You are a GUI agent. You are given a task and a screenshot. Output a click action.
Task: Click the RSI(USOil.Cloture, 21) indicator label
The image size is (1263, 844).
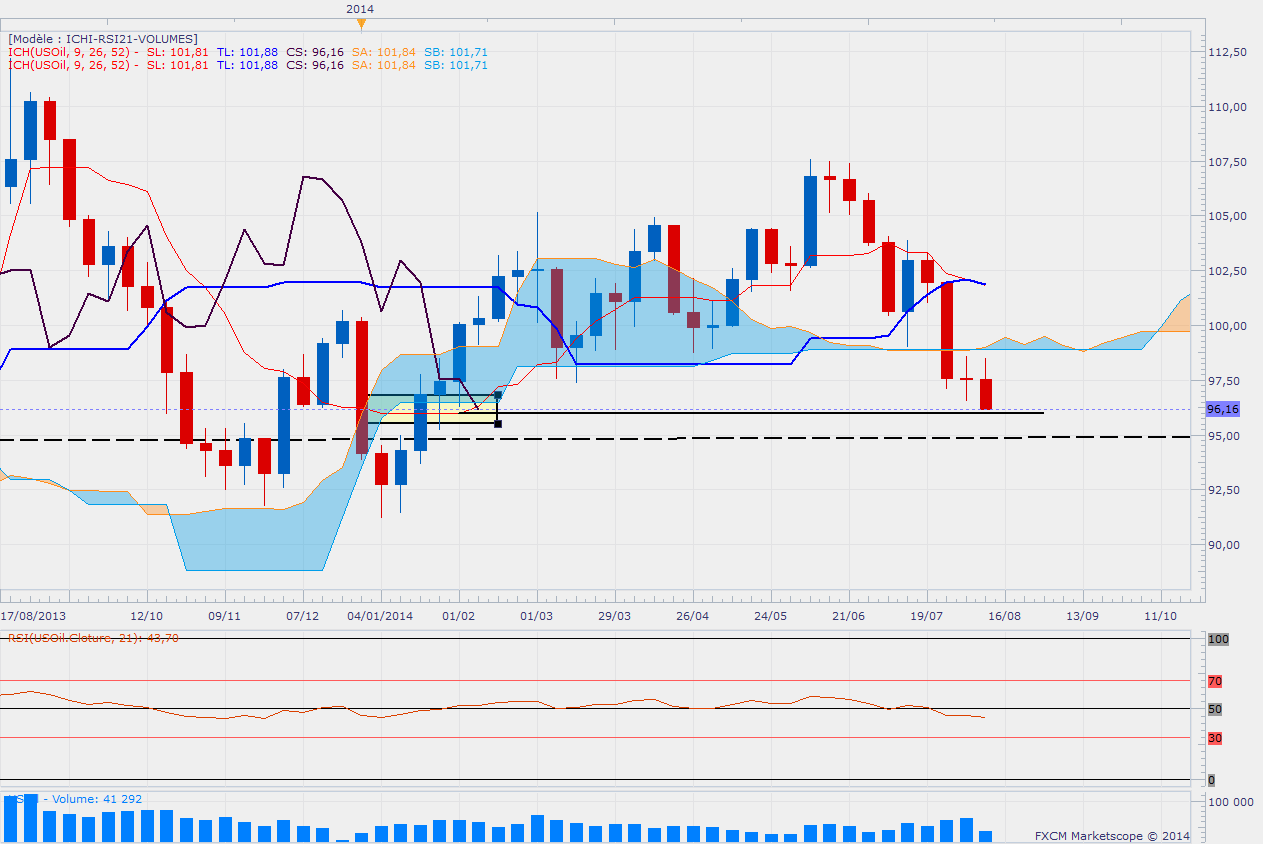pyautogui.click(x=93, y=638)
